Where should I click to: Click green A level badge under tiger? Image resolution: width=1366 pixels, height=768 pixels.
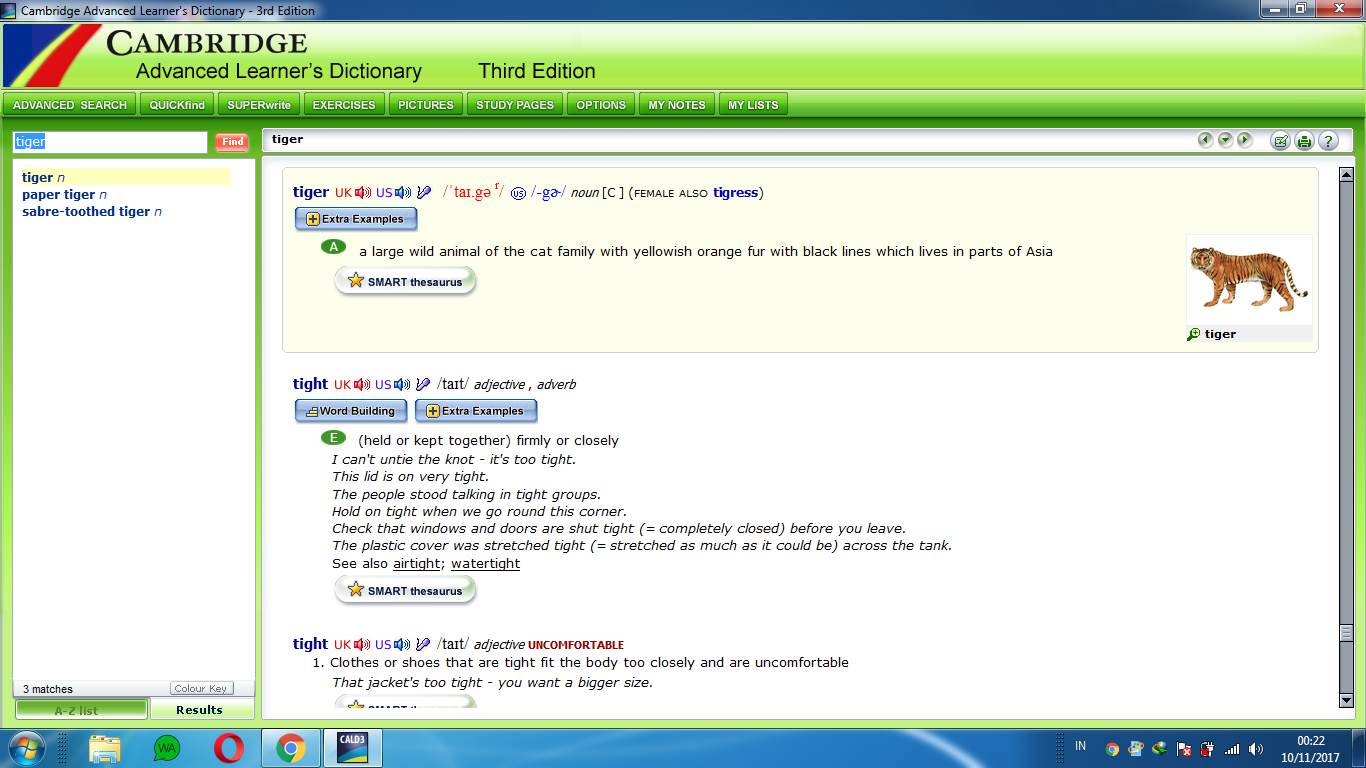tap(334, 247)
